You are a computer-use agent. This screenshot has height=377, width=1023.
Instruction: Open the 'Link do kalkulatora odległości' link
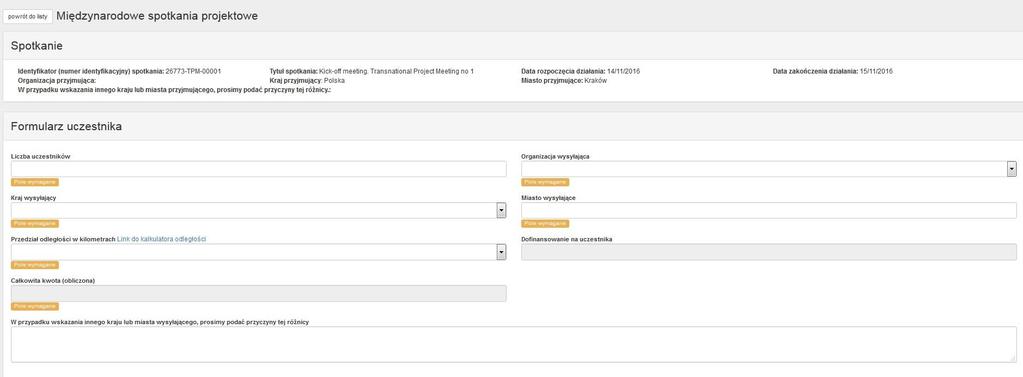point(162,239)
